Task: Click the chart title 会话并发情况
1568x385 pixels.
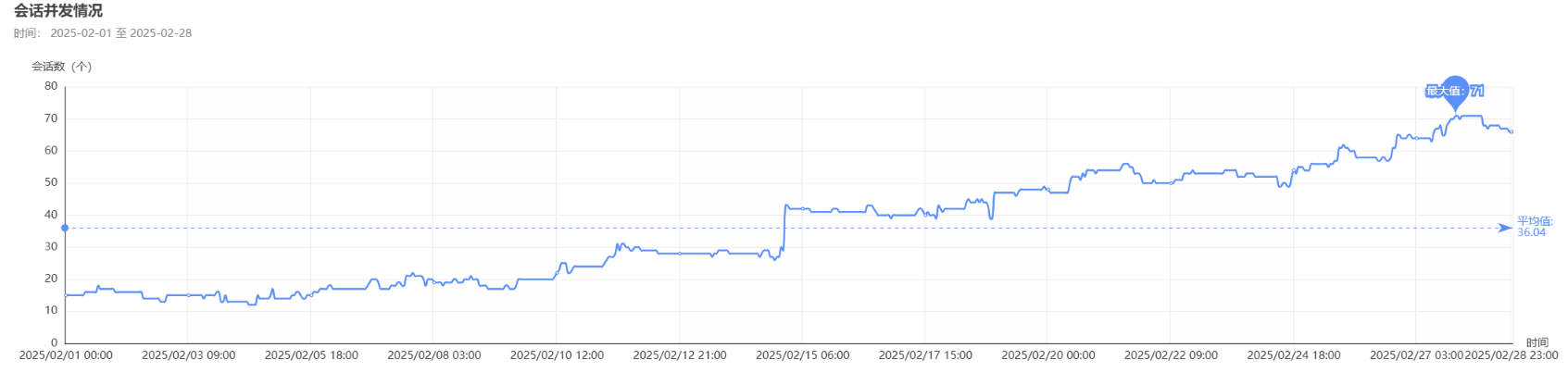Action: (58, 11)
